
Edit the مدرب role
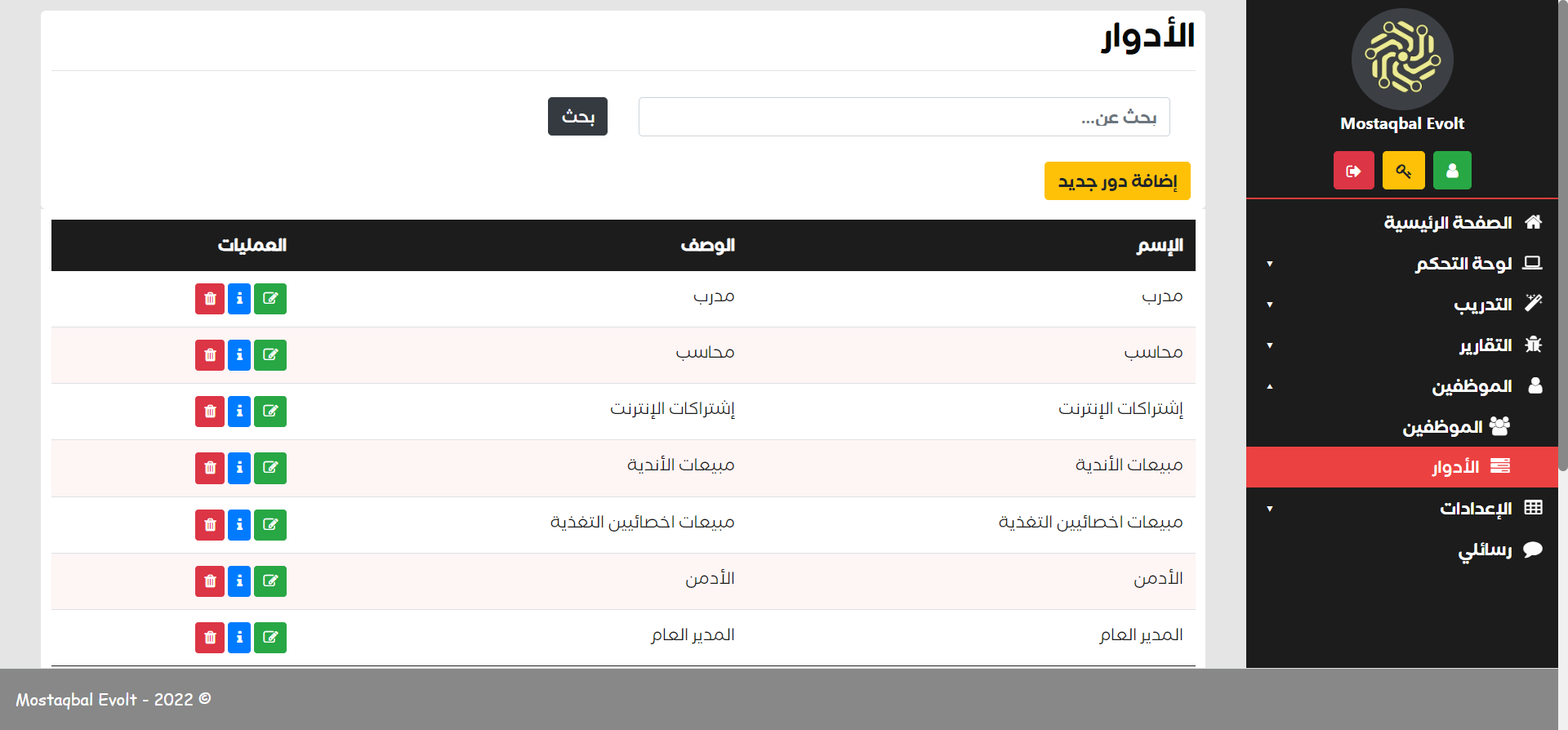coord(269,299)
